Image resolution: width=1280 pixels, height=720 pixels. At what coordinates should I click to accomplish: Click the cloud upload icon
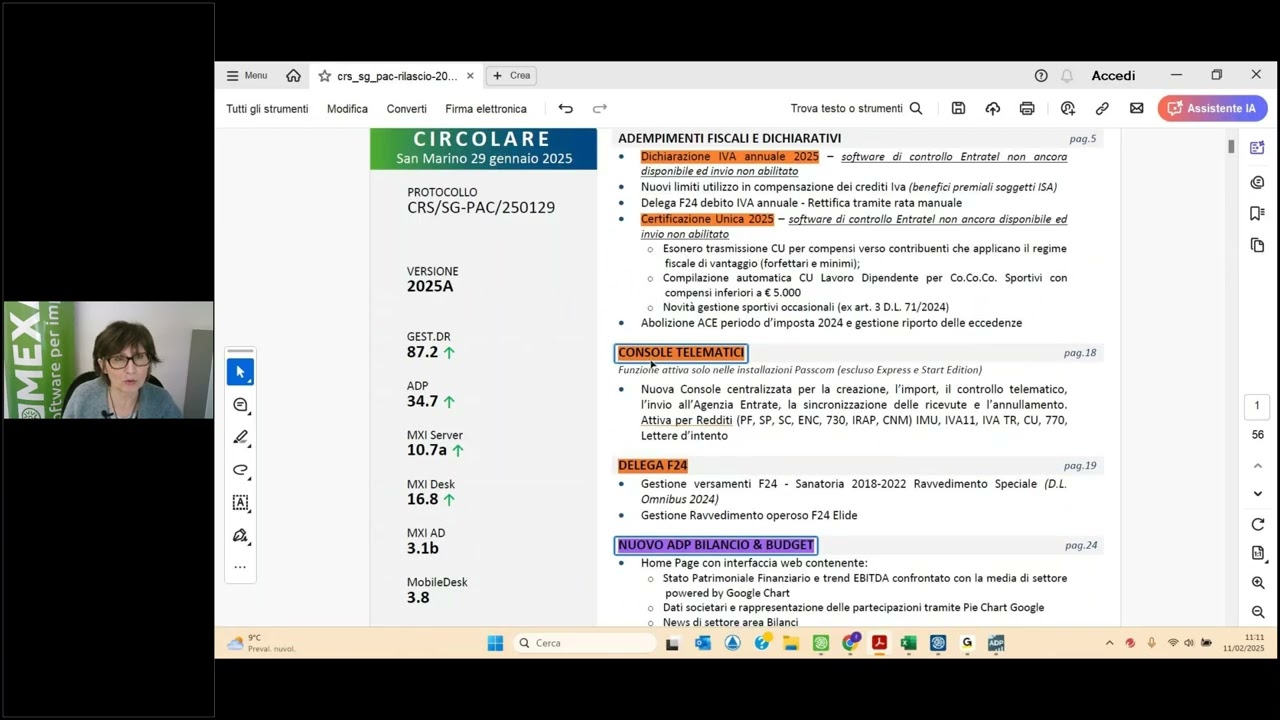pos(992,109)
